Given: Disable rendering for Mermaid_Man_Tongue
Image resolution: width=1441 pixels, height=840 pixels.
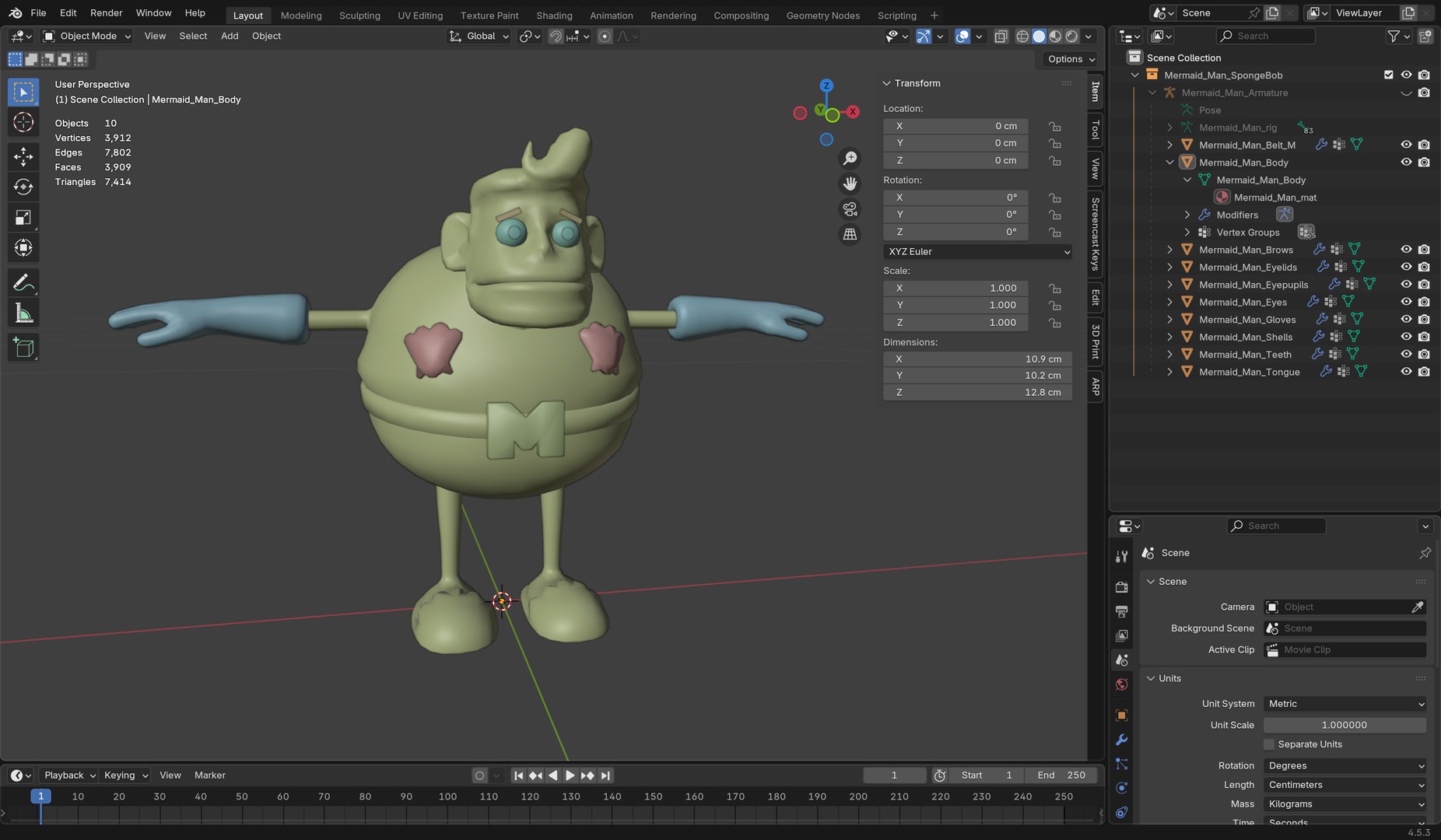Looking at the screenshot, I should point(1424,372).
